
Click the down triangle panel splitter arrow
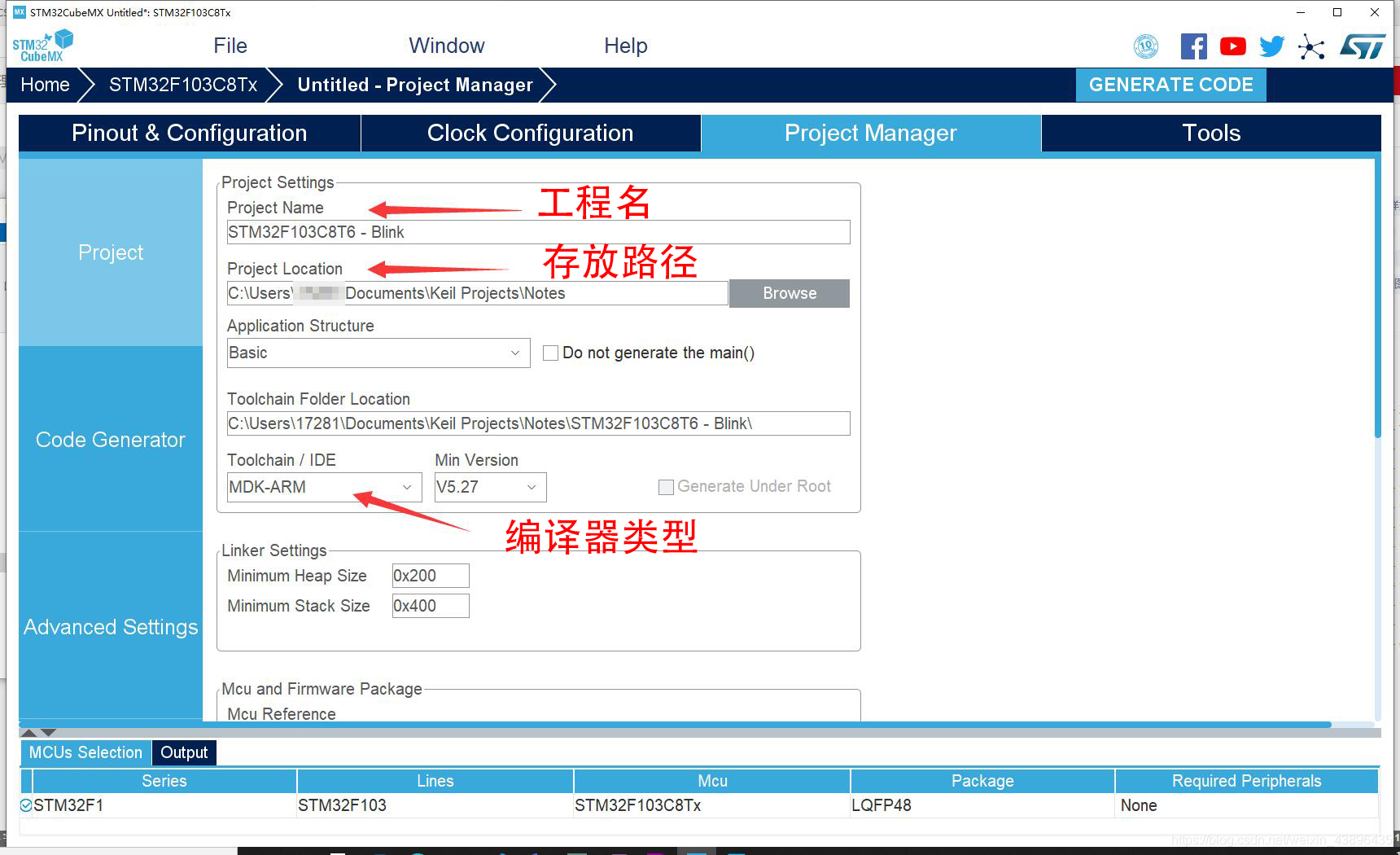[x=48, y=733]
